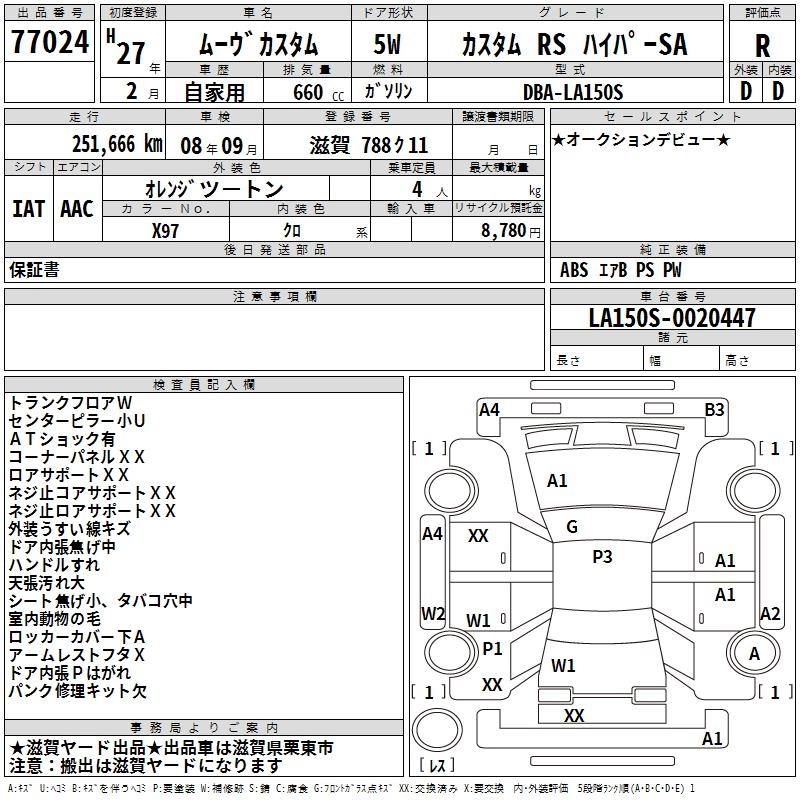Select the circled A wheel marker
The image size is (800, 800).
click(x=755, y=654)
